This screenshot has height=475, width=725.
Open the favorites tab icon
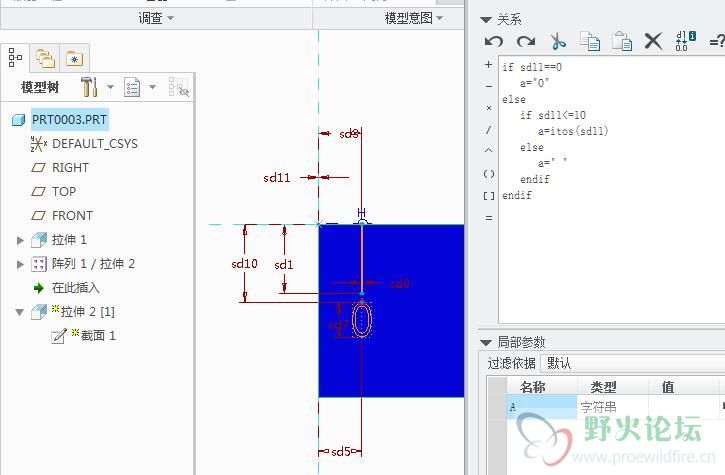point(74,59)
